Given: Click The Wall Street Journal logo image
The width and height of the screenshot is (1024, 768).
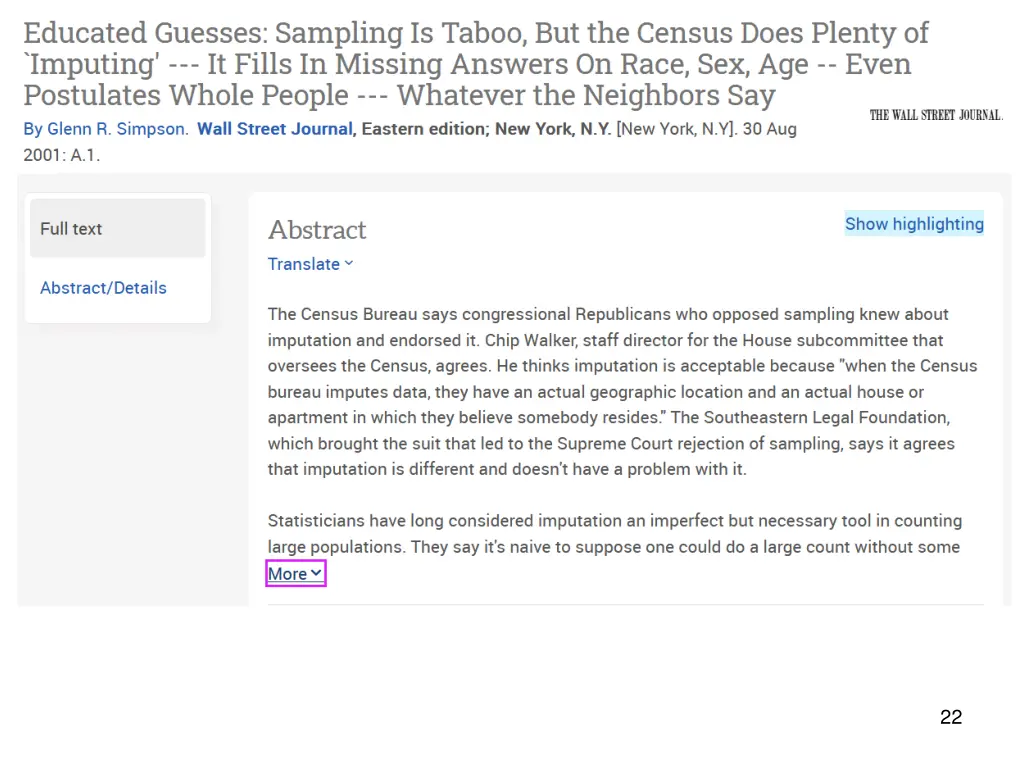Looking at the screenshot, I should 936,116.
